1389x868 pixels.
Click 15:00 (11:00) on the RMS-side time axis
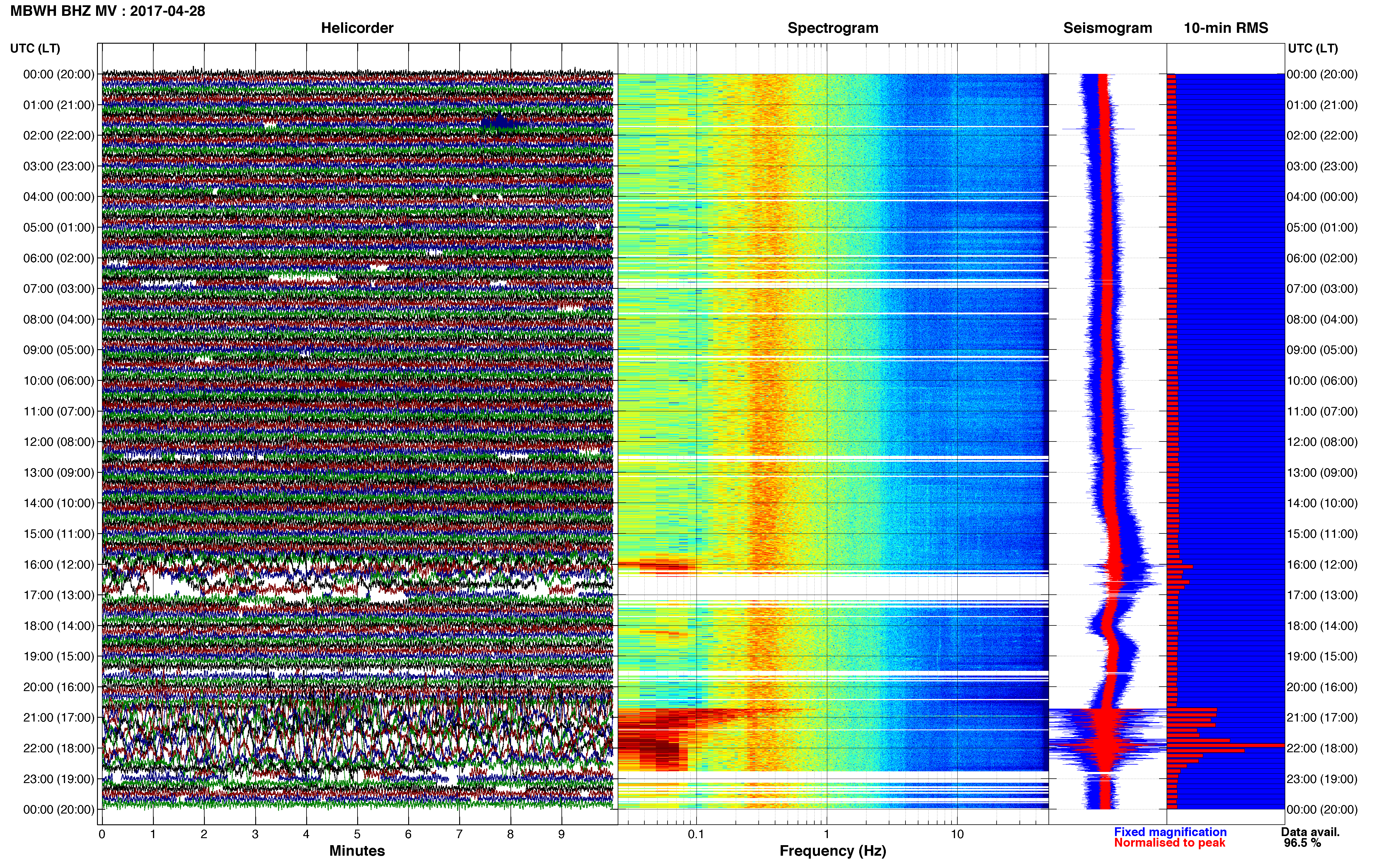coord(1322,534)
